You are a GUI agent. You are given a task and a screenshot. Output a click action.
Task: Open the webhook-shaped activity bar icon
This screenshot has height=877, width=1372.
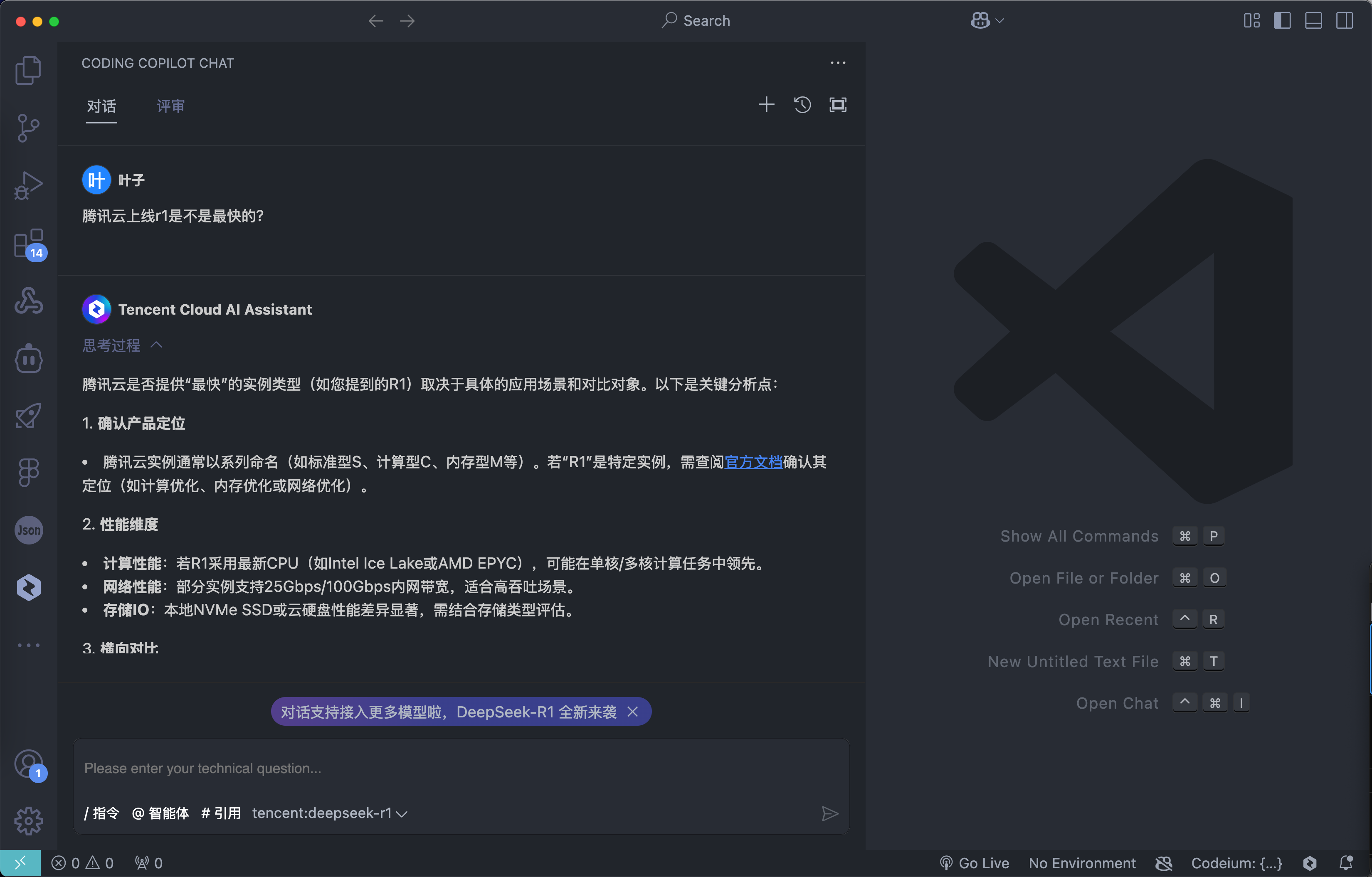point(29,301)
